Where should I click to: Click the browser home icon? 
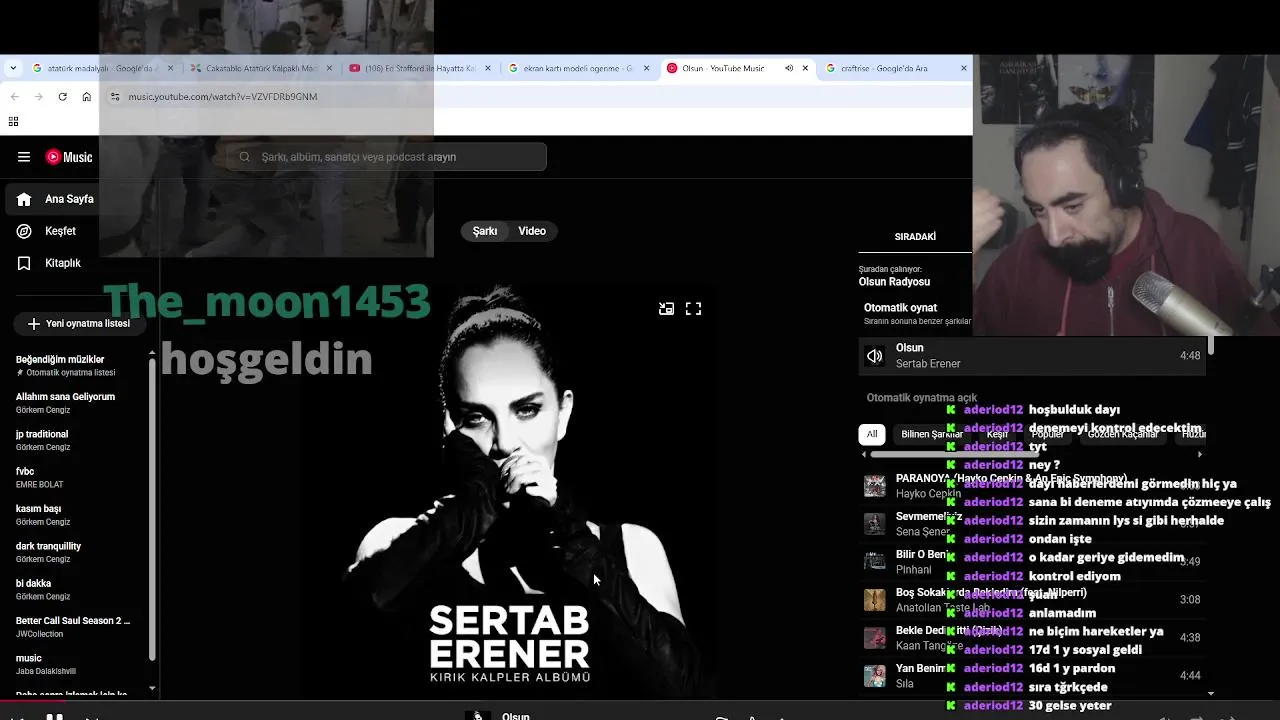86,97
